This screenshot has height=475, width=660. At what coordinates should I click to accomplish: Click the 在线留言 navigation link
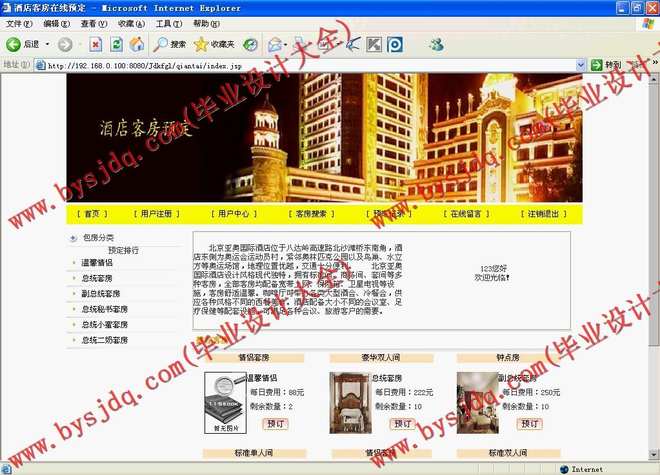pos(466,214)
